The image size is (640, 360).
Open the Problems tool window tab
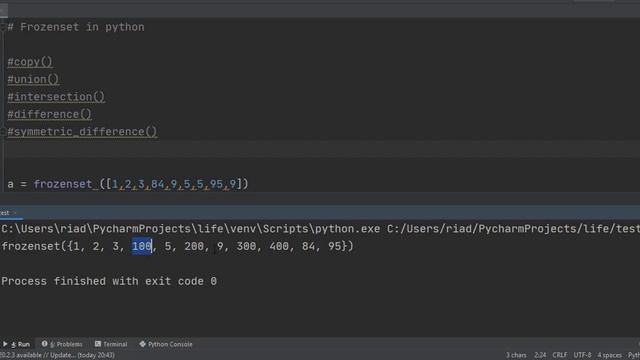click(62, 344)
